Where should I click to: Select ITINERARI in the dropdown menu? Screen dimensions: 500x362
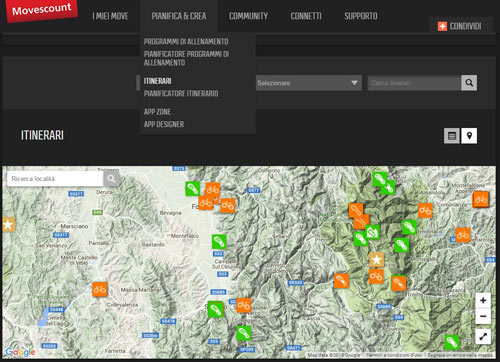click(158, 81)
